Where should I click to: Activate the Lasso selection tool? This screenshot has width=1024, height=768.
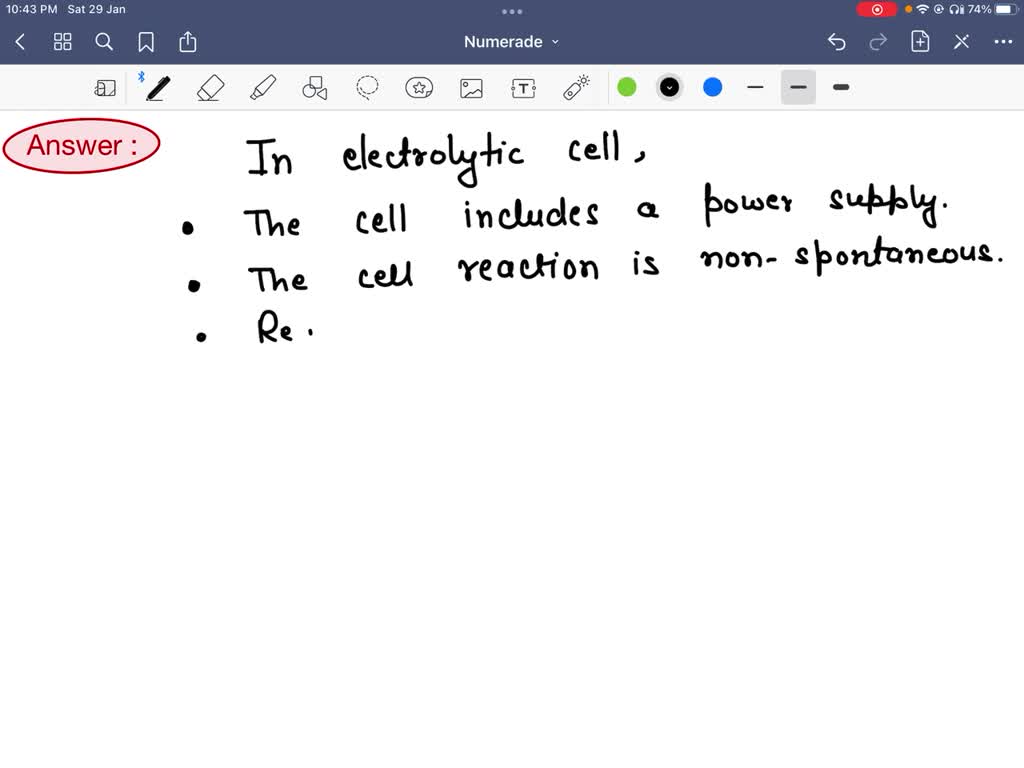[x=367, y=87]
